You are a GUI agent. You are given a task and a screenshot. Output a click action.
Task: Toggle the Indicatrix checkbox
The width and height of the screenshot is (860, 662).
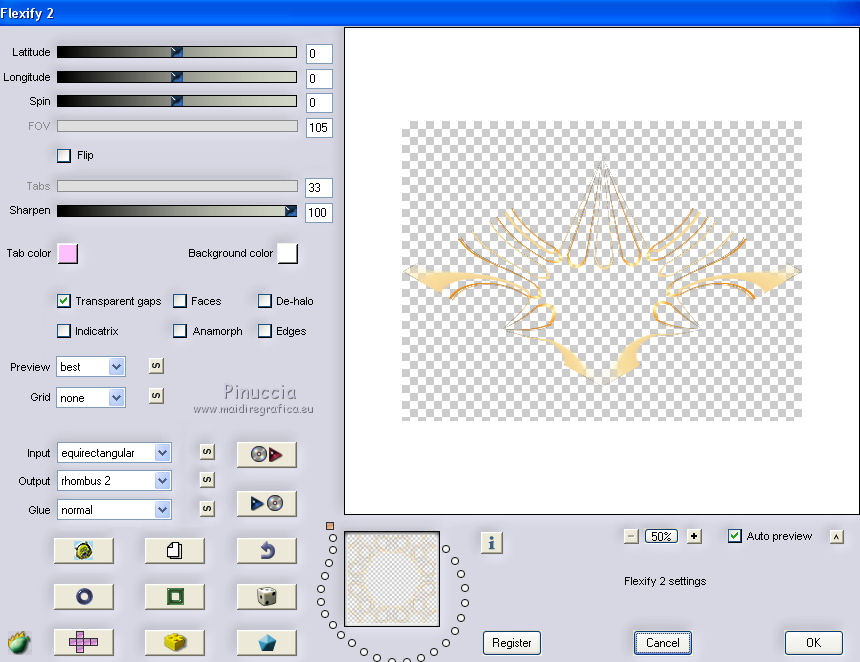pos(64,331)
